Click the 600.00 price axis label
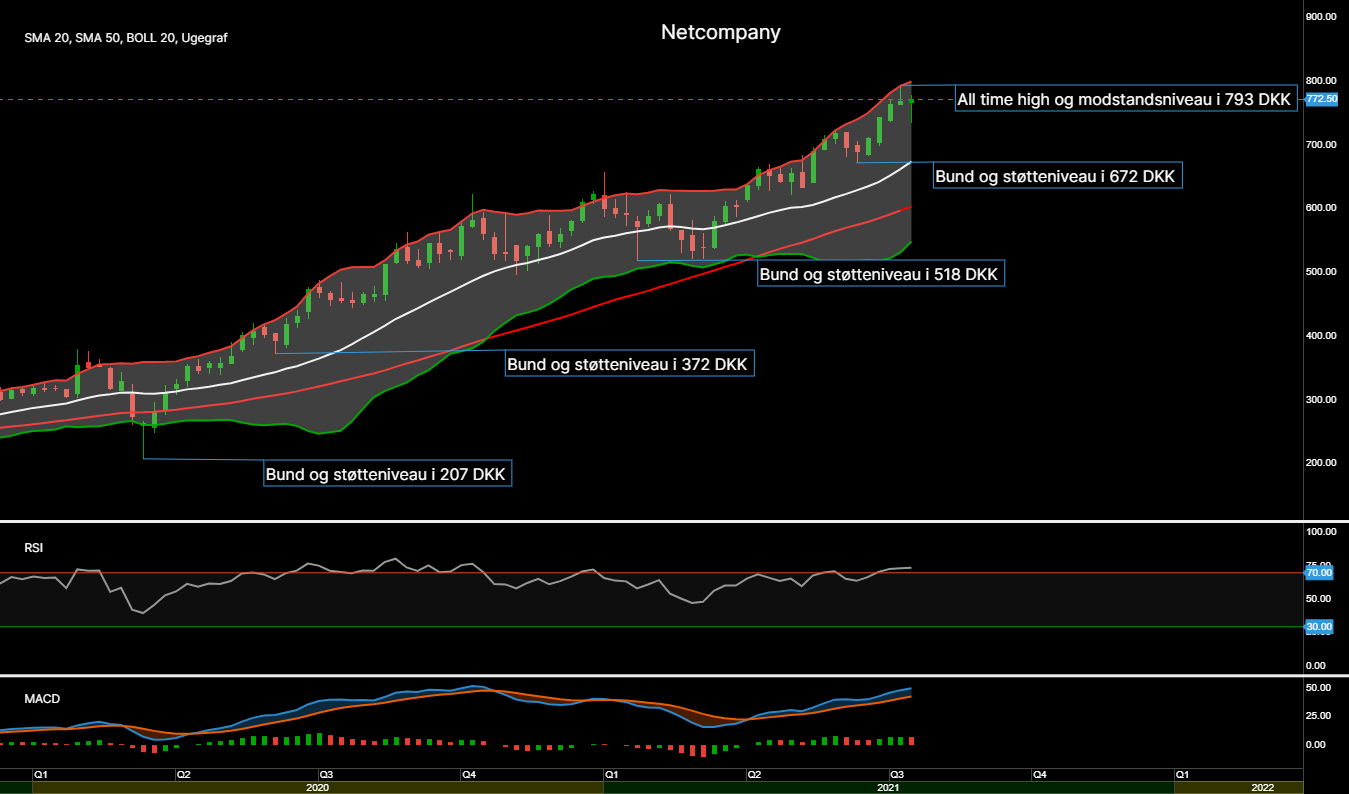This screenshot has width=1349, height=794. pyautogui.click(x=1322, y=208)
